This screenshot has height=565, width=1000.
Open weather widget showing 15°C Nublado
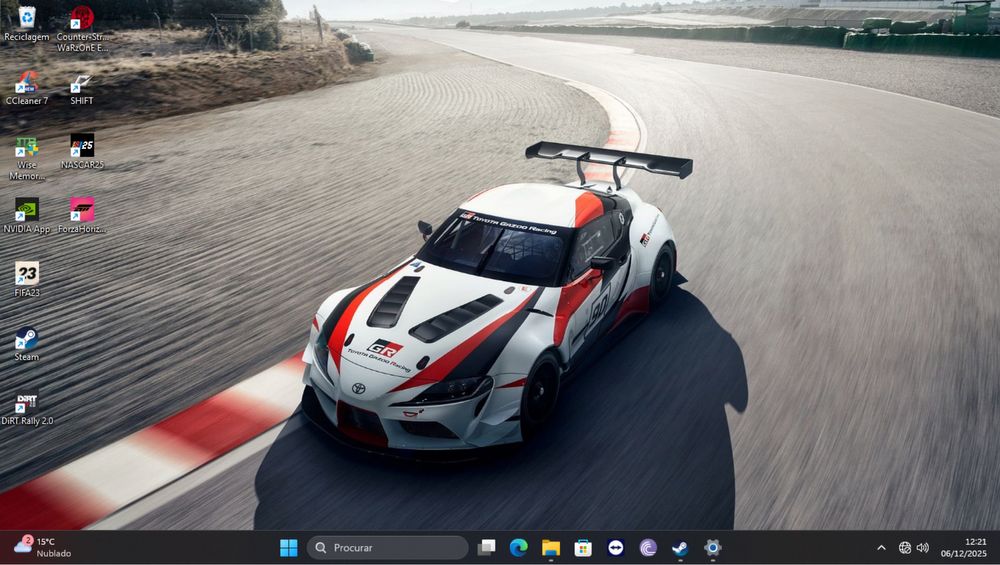coord(43,547)
